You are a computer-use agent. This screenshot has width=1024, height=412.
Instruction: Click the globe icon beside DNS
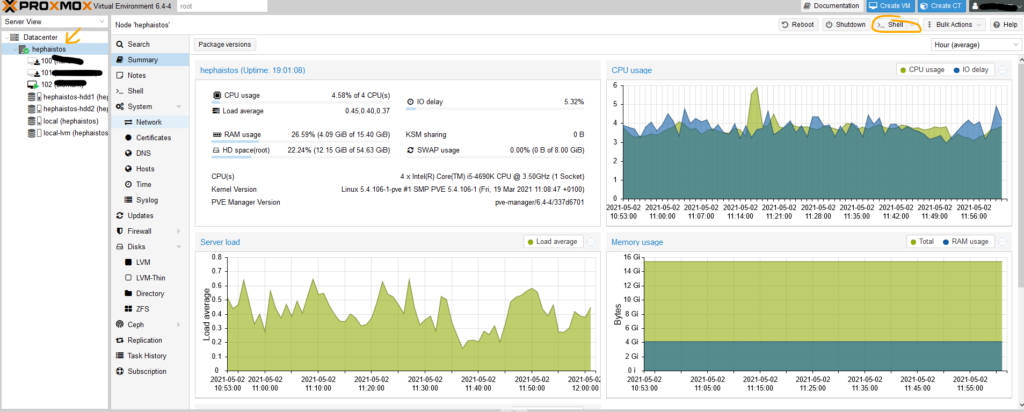coord(129,153)
